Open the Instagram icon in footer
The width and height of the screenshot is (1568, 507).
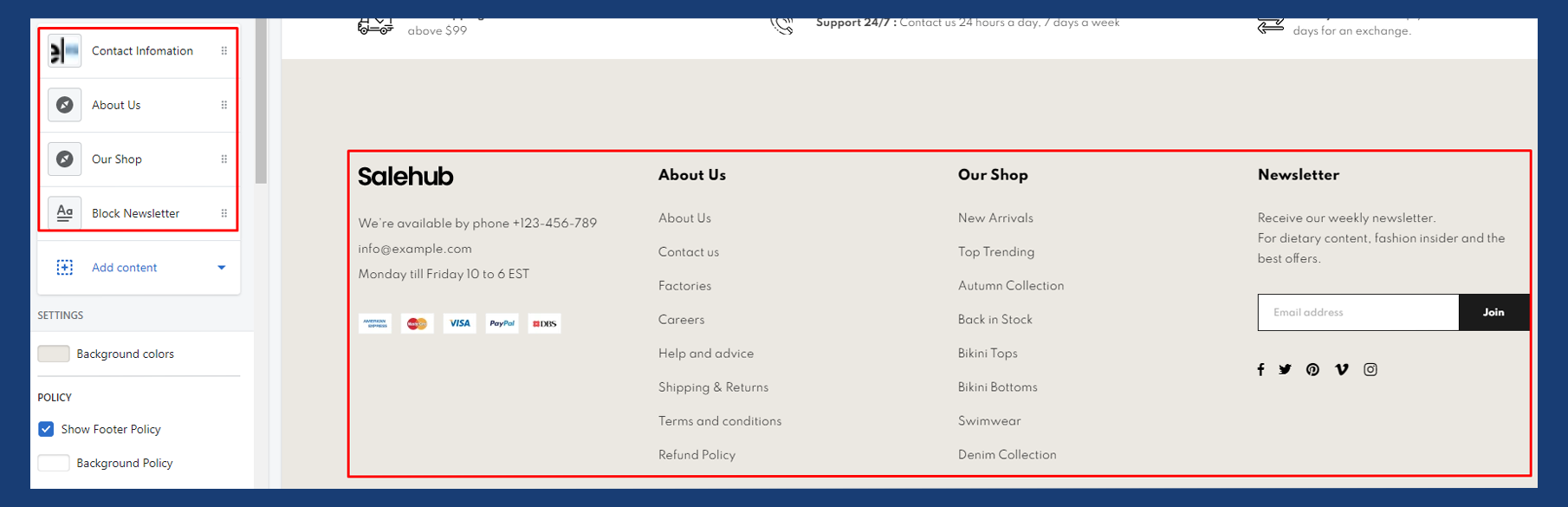pos(1370,370)
